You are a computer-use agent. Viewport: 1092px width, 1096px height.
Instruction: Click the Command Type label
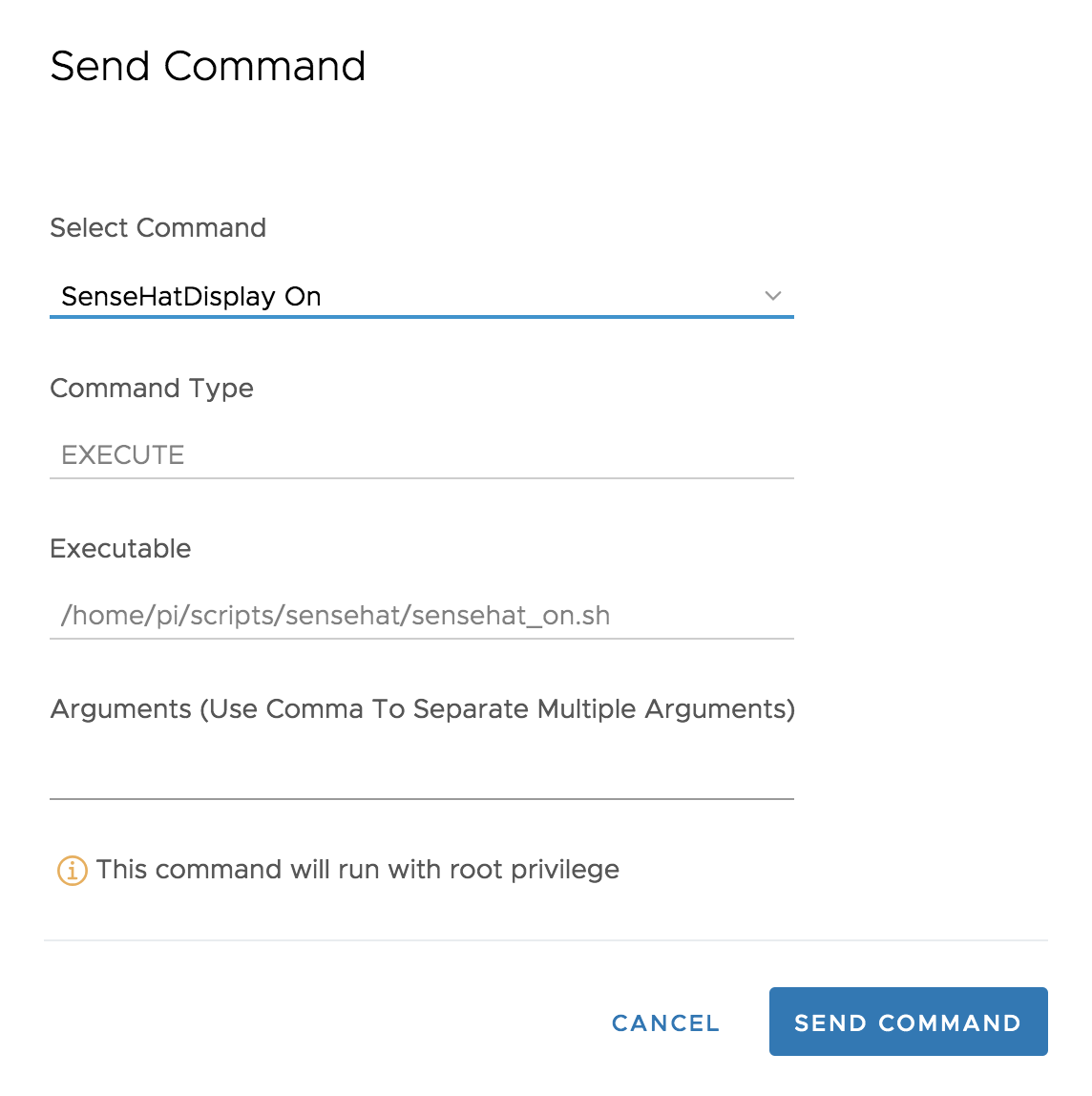152,389
